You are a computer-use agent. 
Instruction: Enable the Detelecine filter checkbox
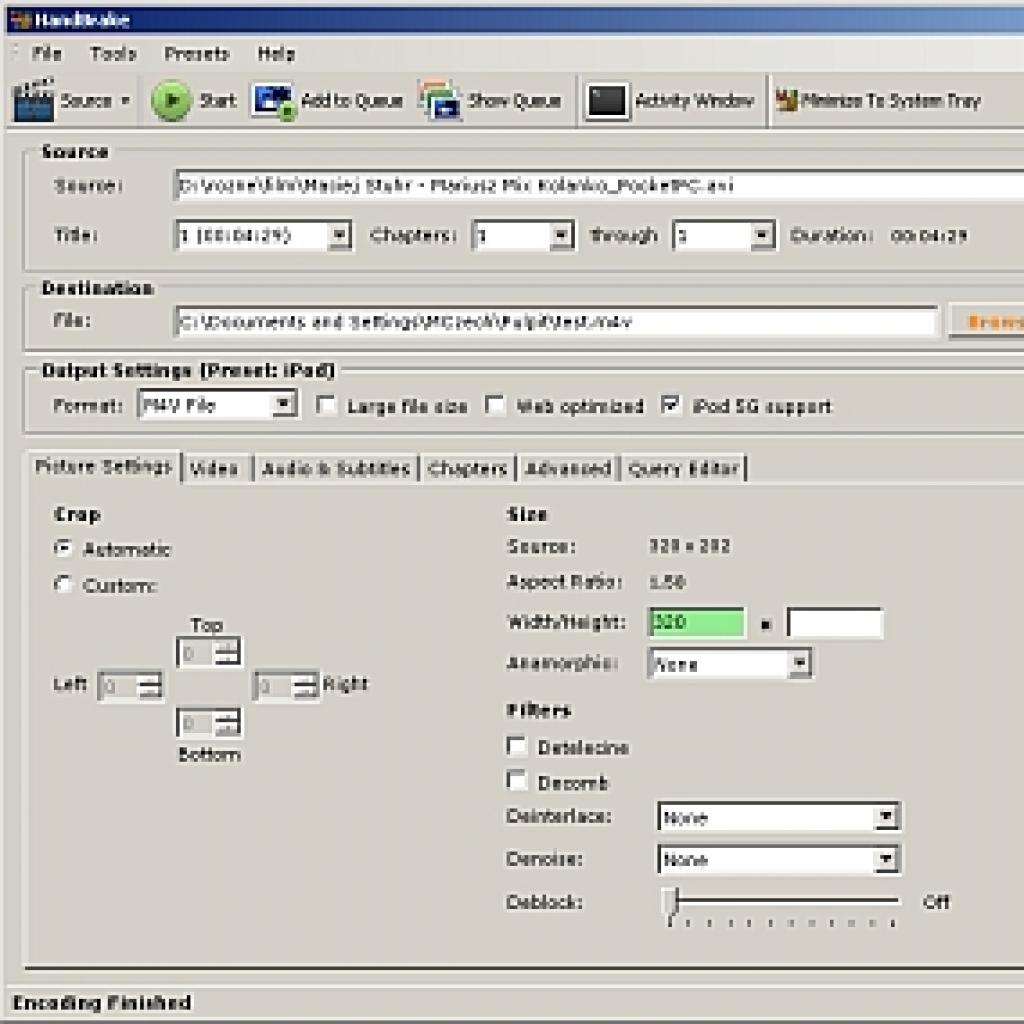[x=517, y=746]
